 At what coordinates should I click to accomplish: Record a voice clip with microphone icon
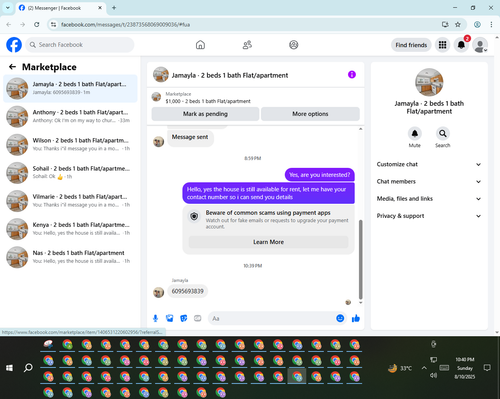coord(155,318)
